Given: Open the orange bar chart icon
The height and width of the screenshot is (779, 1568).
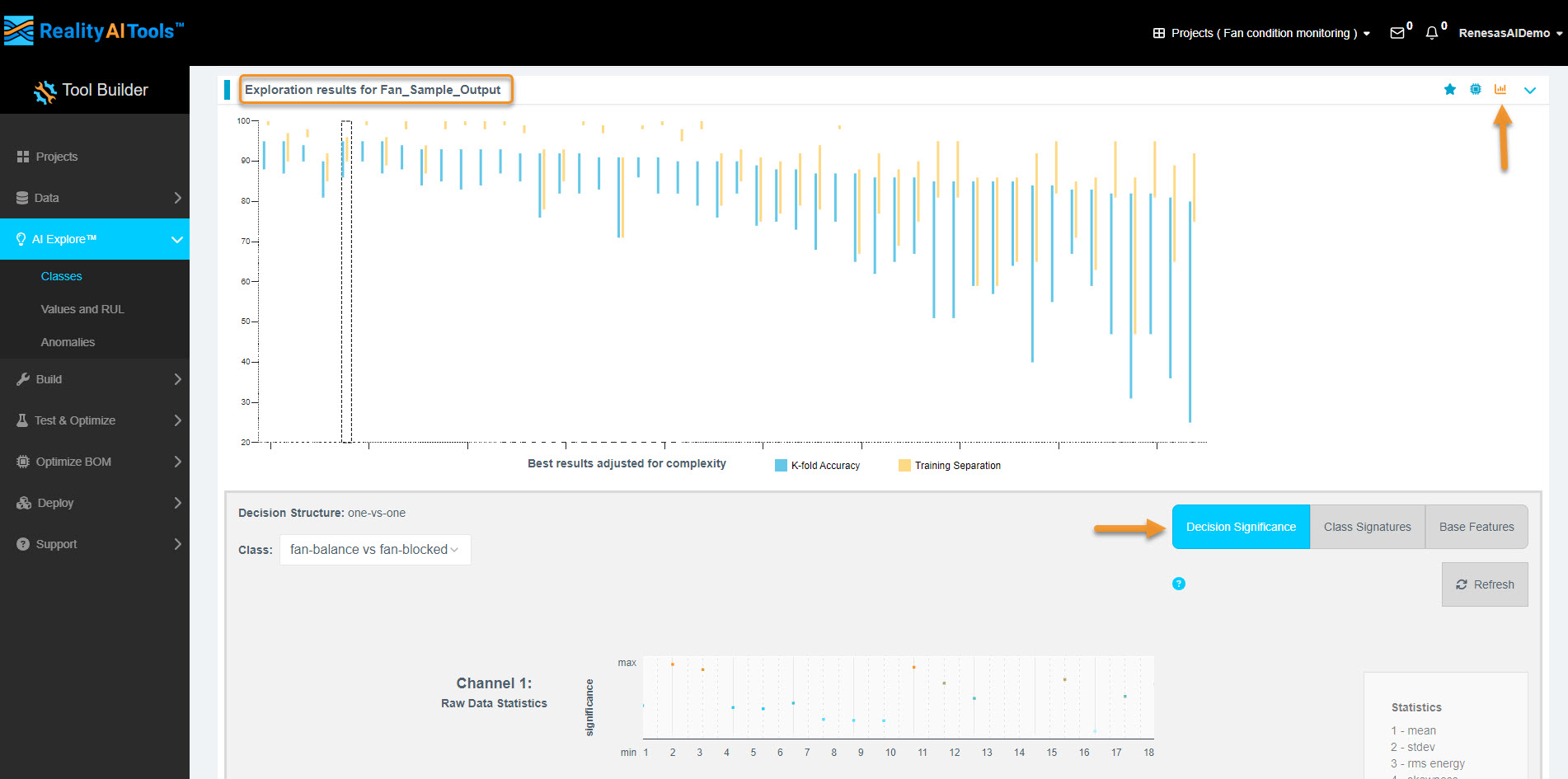Looking at the screenshot, I should point(1500,90).
